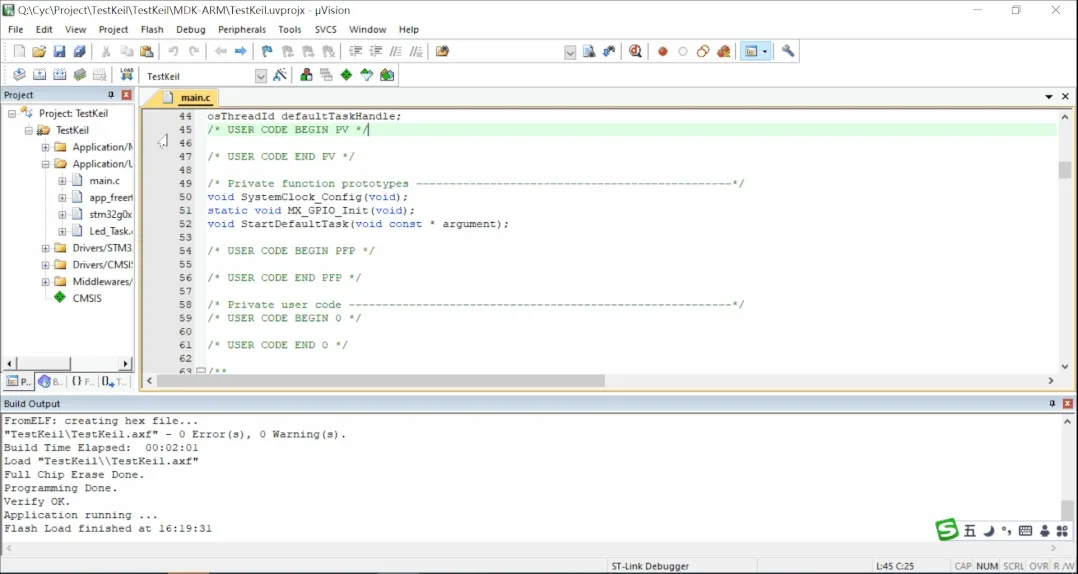Viewport: 1078px width, 574px height.
Task: Open the Pack Installer icon
Action: (x=387, y=75)
